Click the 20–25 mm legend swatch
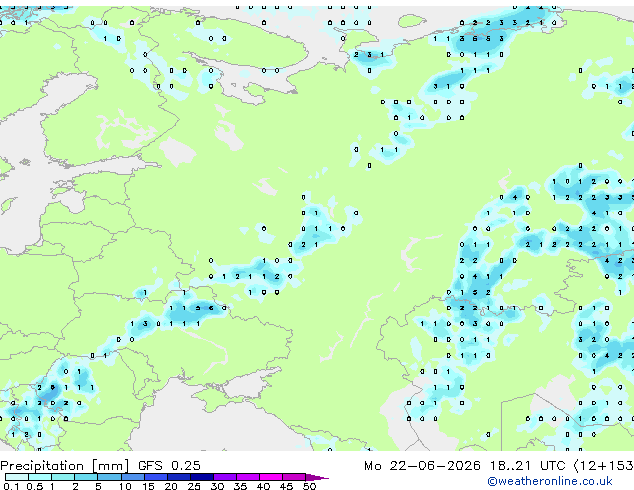This screenshot has height=490, width=634. tap(179, 477)
